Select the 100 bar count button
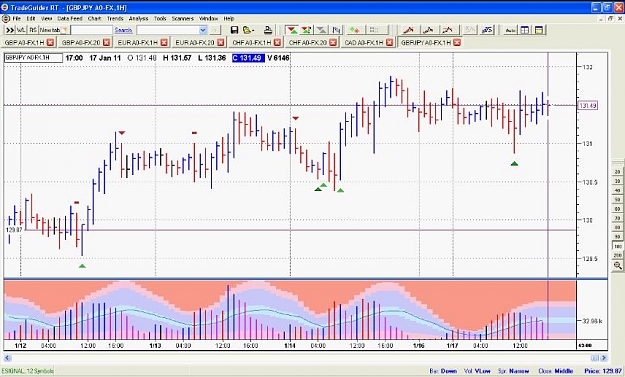This screenshot has height=377, width=625. tap(618, 246)
